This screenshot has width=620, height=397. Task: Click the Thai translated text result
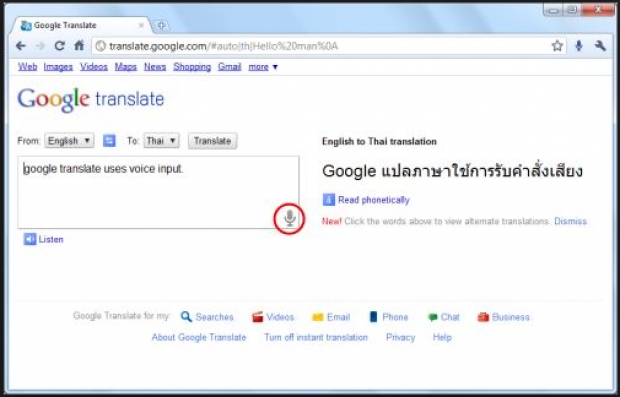pos(452,171)
